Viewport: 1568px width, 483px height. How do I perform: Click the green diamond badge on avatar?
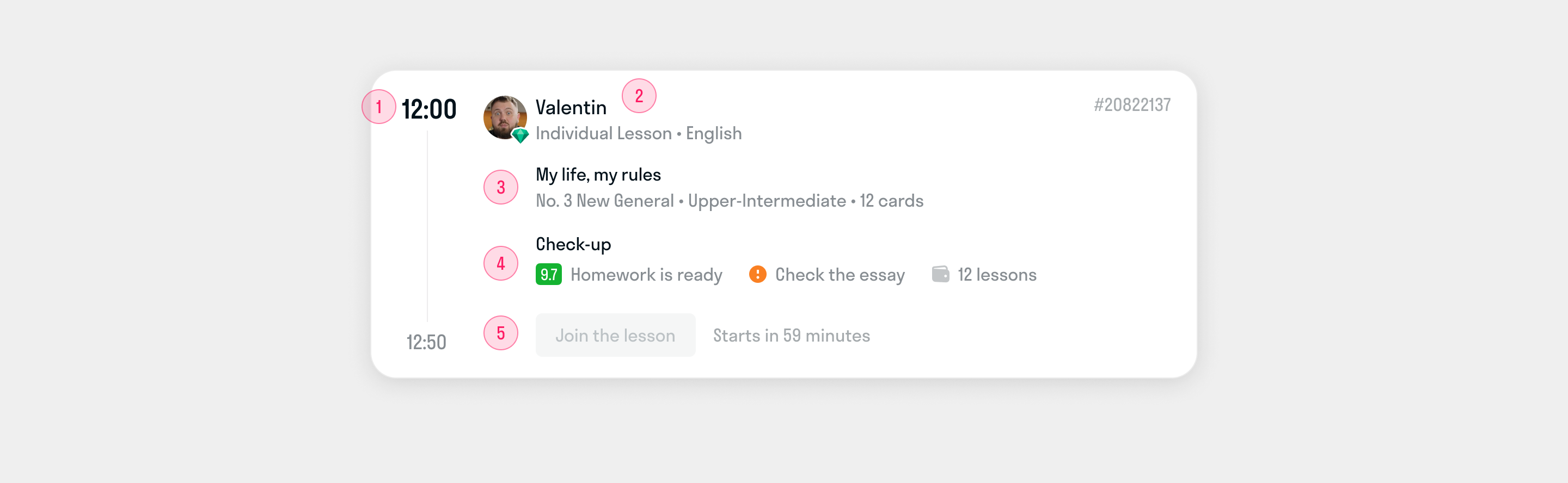520,135
